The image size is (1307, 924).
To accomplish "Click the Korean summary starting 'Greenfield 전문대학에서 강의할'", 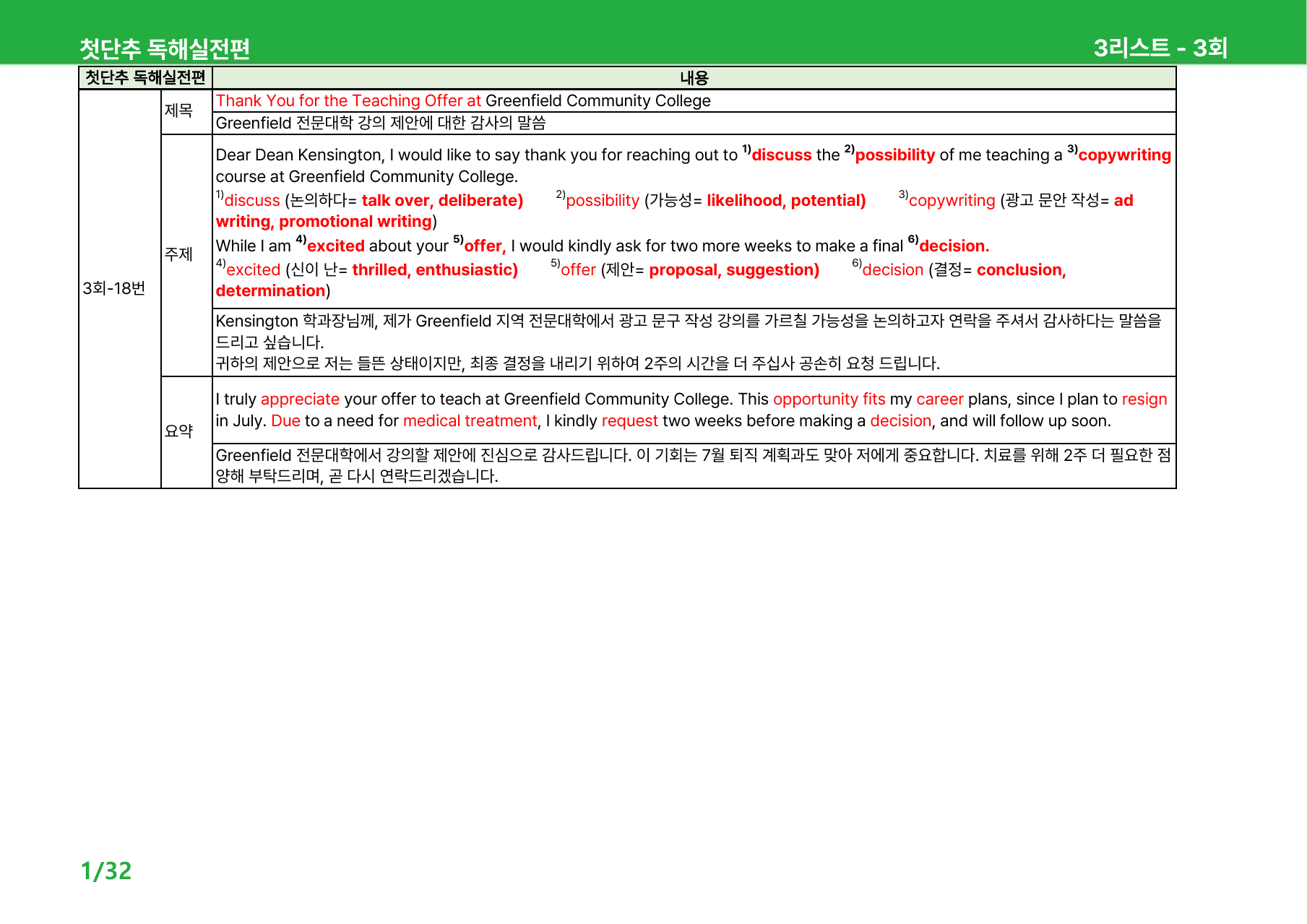I will [694, 465].
